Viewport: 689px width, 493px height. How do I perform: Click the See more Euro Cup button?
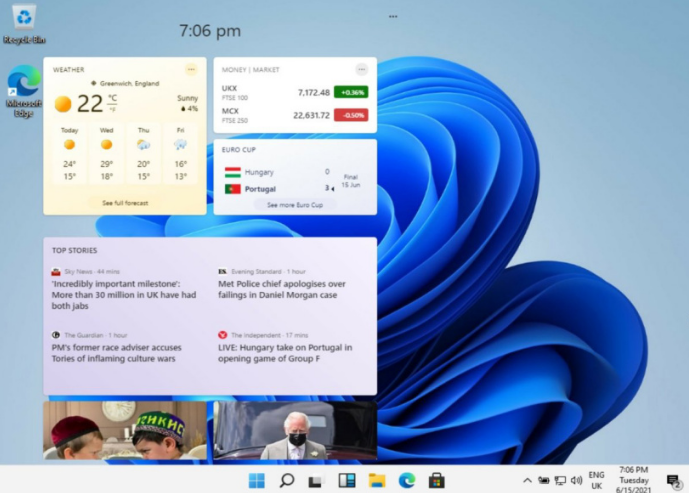tap(295, 204)
